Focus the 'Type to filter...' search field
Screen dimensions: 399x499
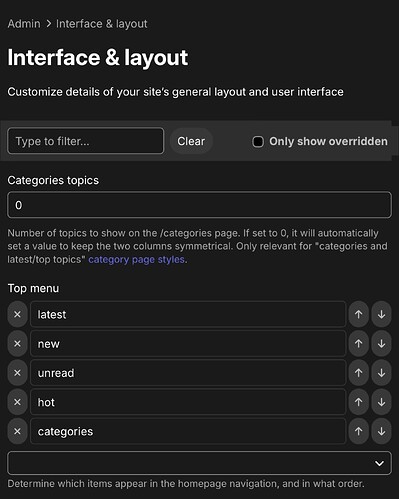click(x=86, y=141)
